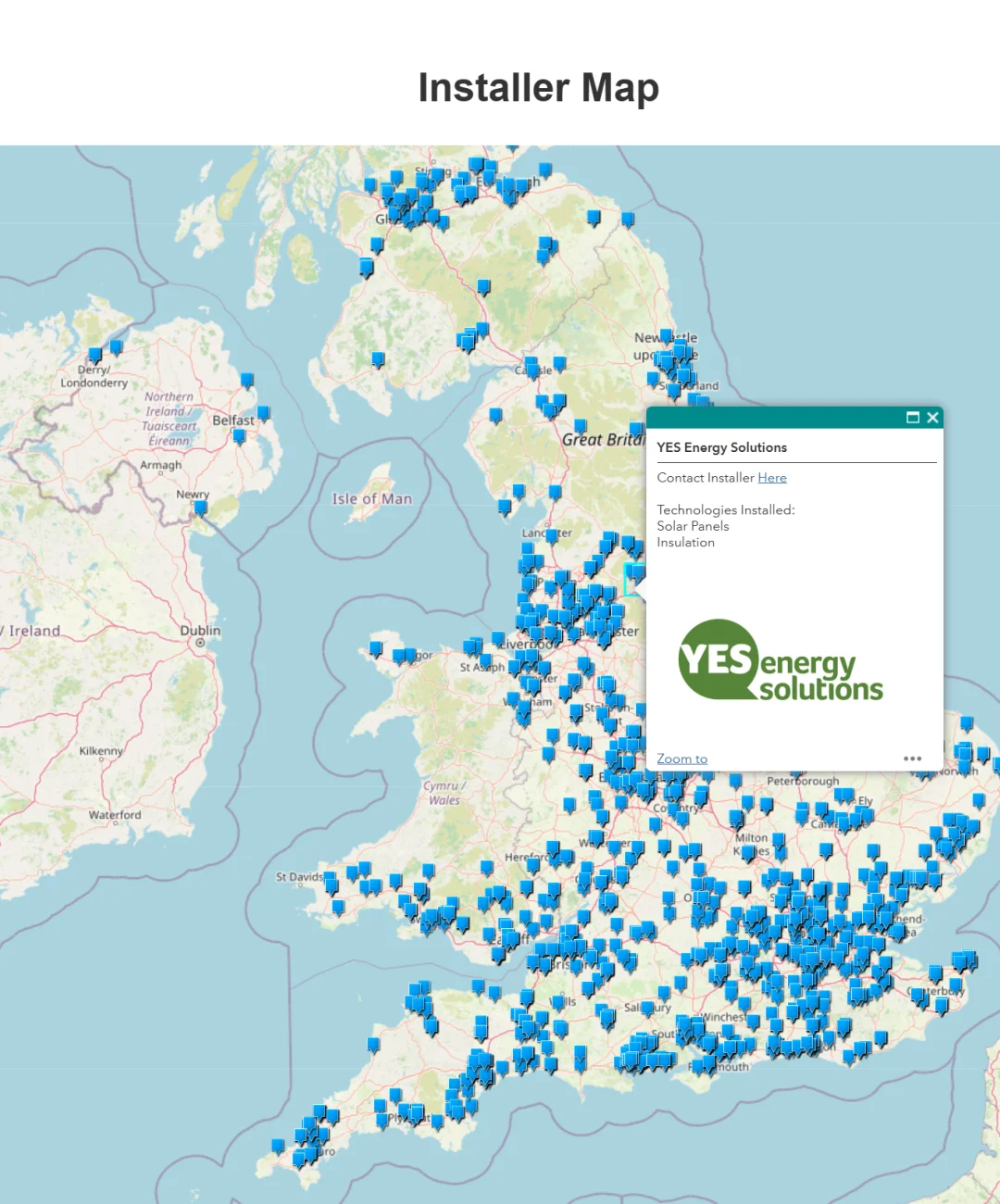Click the 'Zoom to' link in popup
Image resolution: width=1000 pixels, height=1204 pixels.
coord(681,759)
